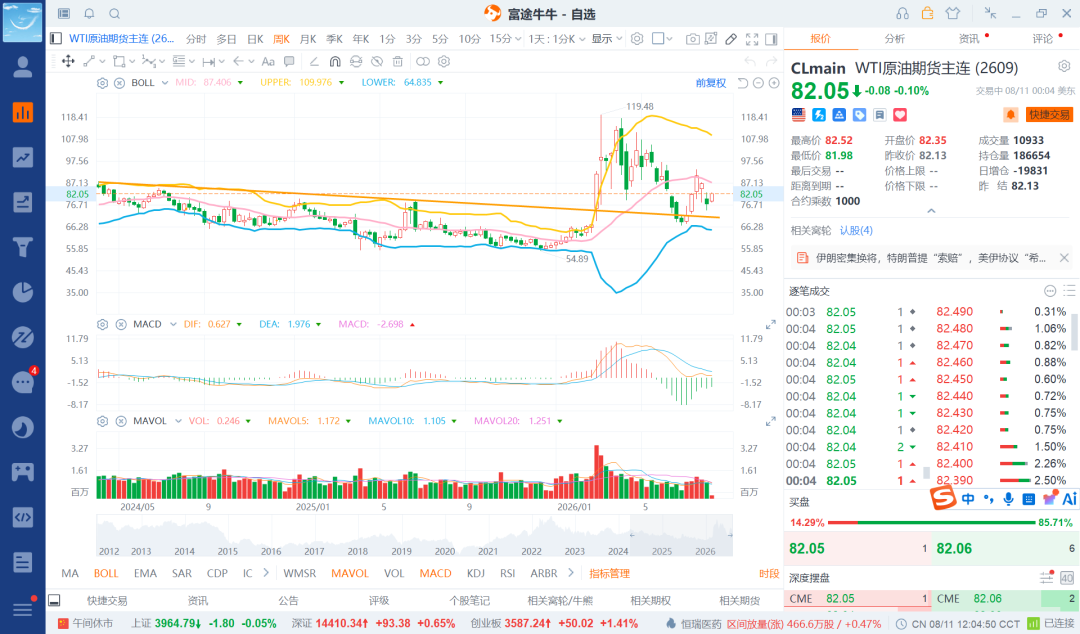
Task: Open MID line color dropdown in BOLL
Action: point(240,83)
